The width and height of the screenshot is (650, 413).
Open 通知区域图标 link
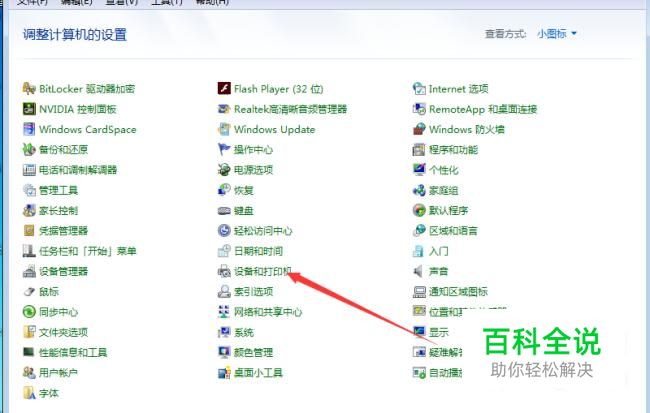click(x=458, y=292)
